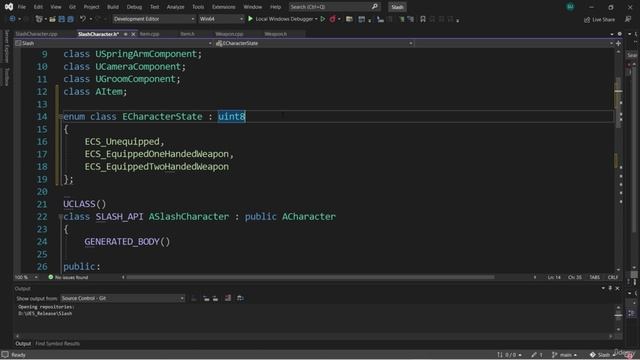Click Start Without Debugging outline arrow
Viewport: 640px width, 360px height.
323,19
